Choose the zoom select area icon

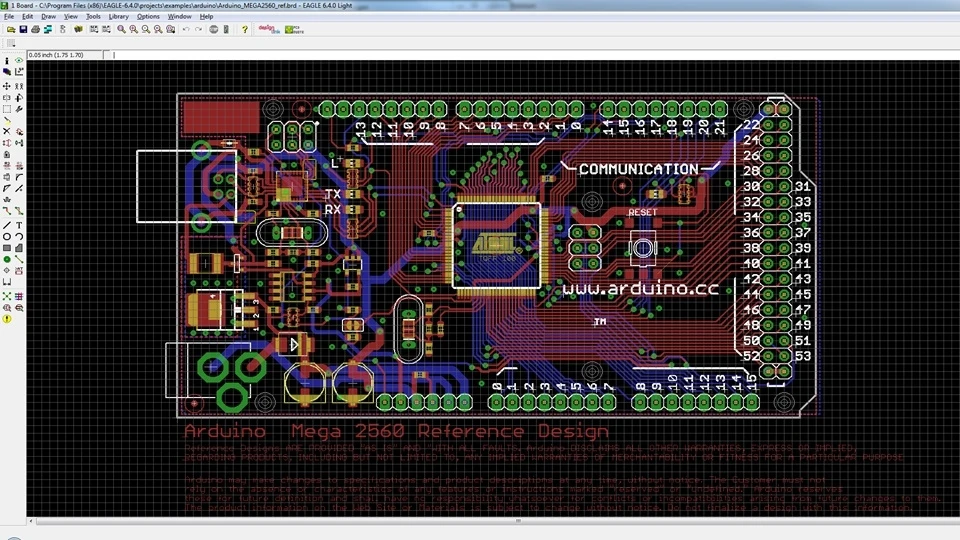click(x=171, y=29)
